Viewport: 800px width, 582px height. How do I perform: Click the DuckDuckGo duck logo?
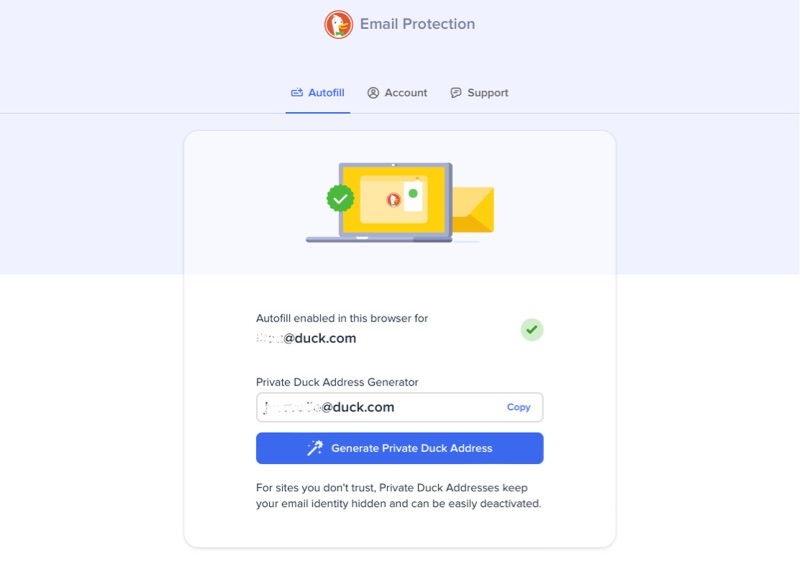(338, 24)
